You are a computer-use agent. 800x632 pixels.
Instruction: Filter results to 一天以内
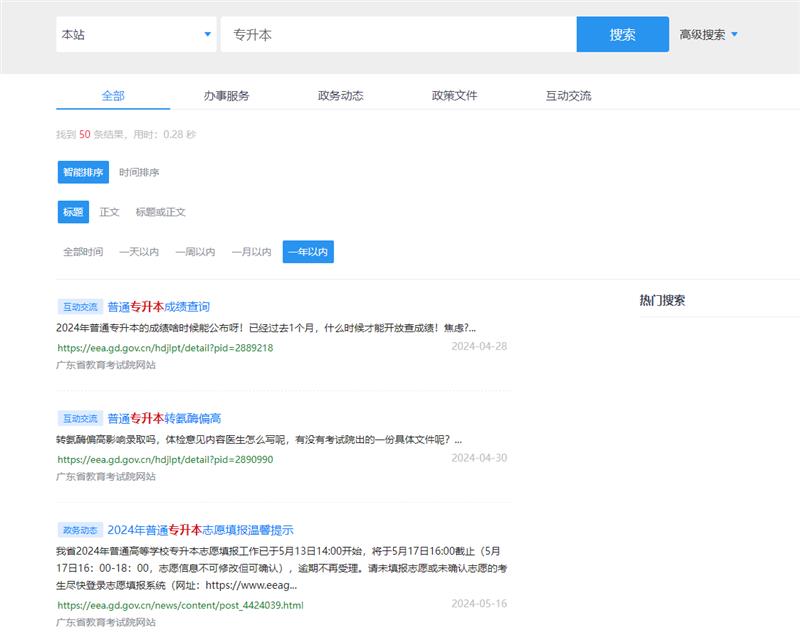click(139, 251)
